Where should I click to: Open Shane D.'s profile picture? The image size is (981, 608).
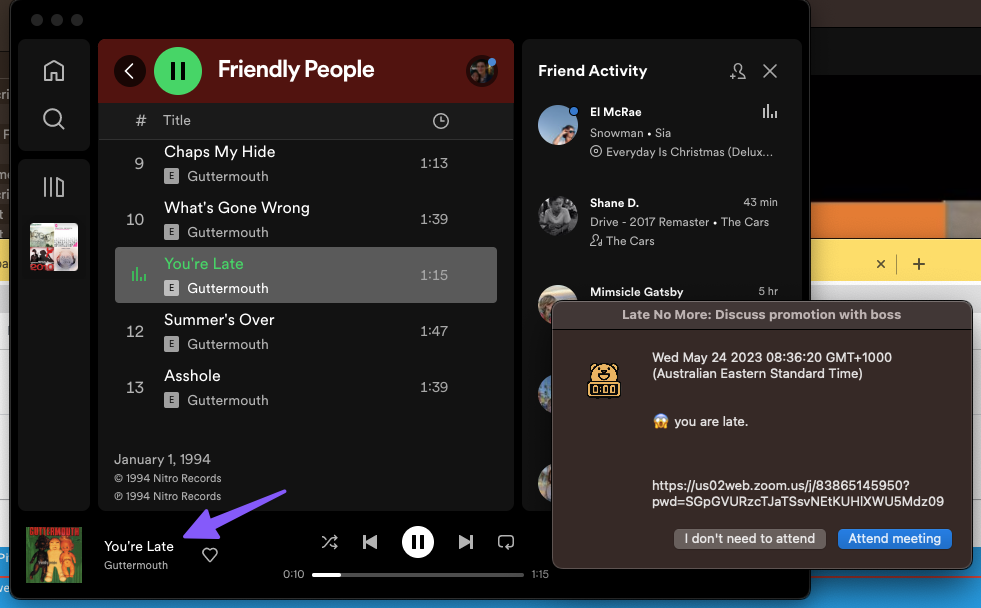pos(557,215)
